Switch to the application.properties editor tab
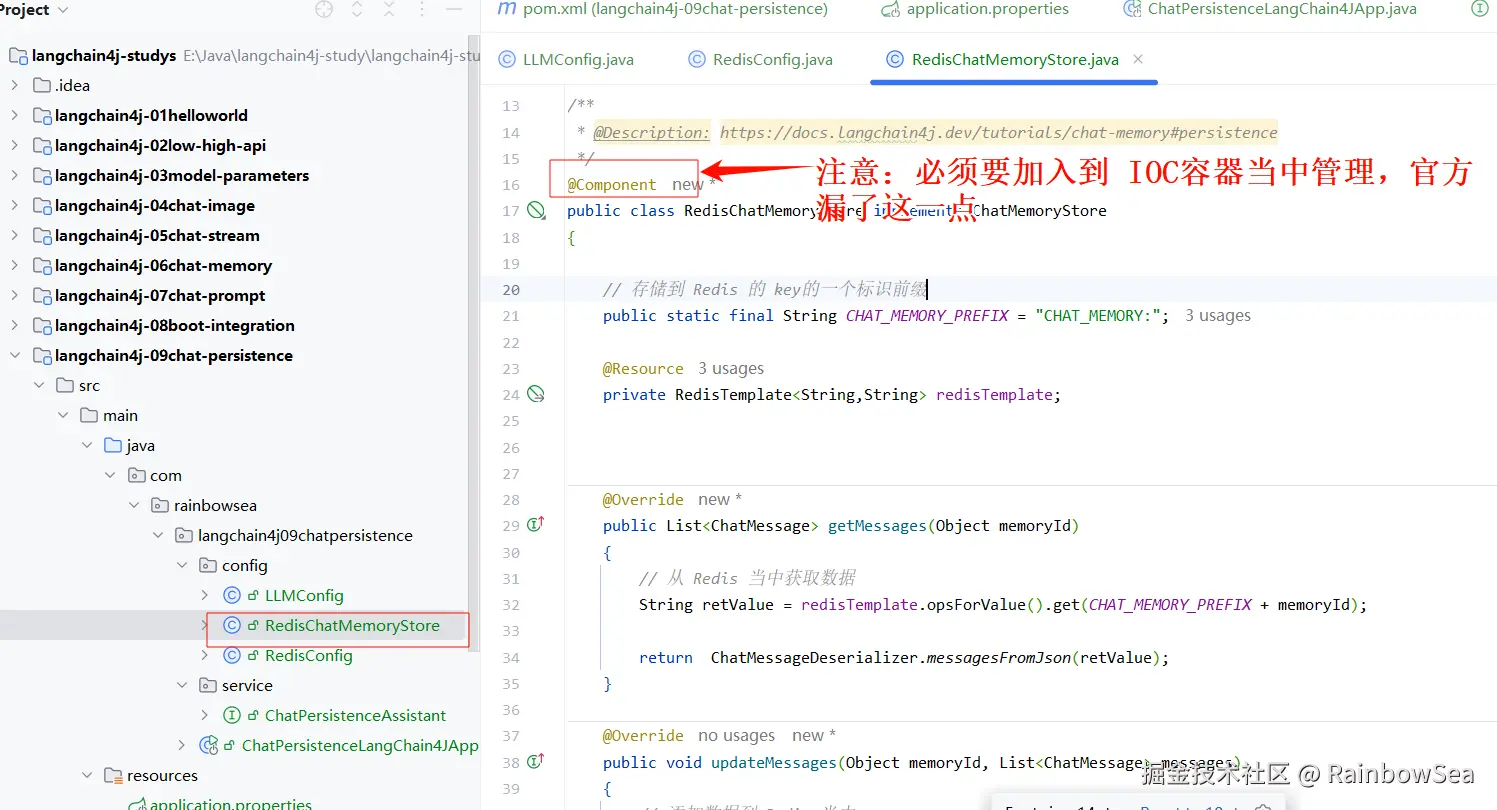The width and height of the screenshot is (1497, 810). (x=975, y=9)
